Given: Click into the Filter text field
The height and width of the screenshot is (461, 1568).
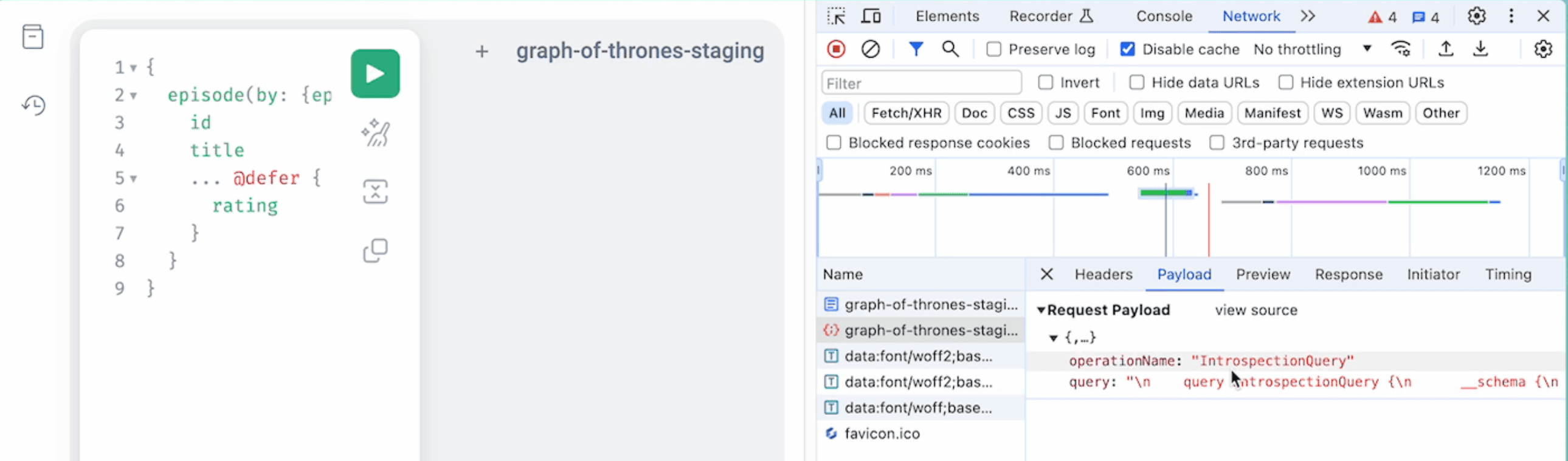Looking at the screenshot, I should click(x=921, y=83).
